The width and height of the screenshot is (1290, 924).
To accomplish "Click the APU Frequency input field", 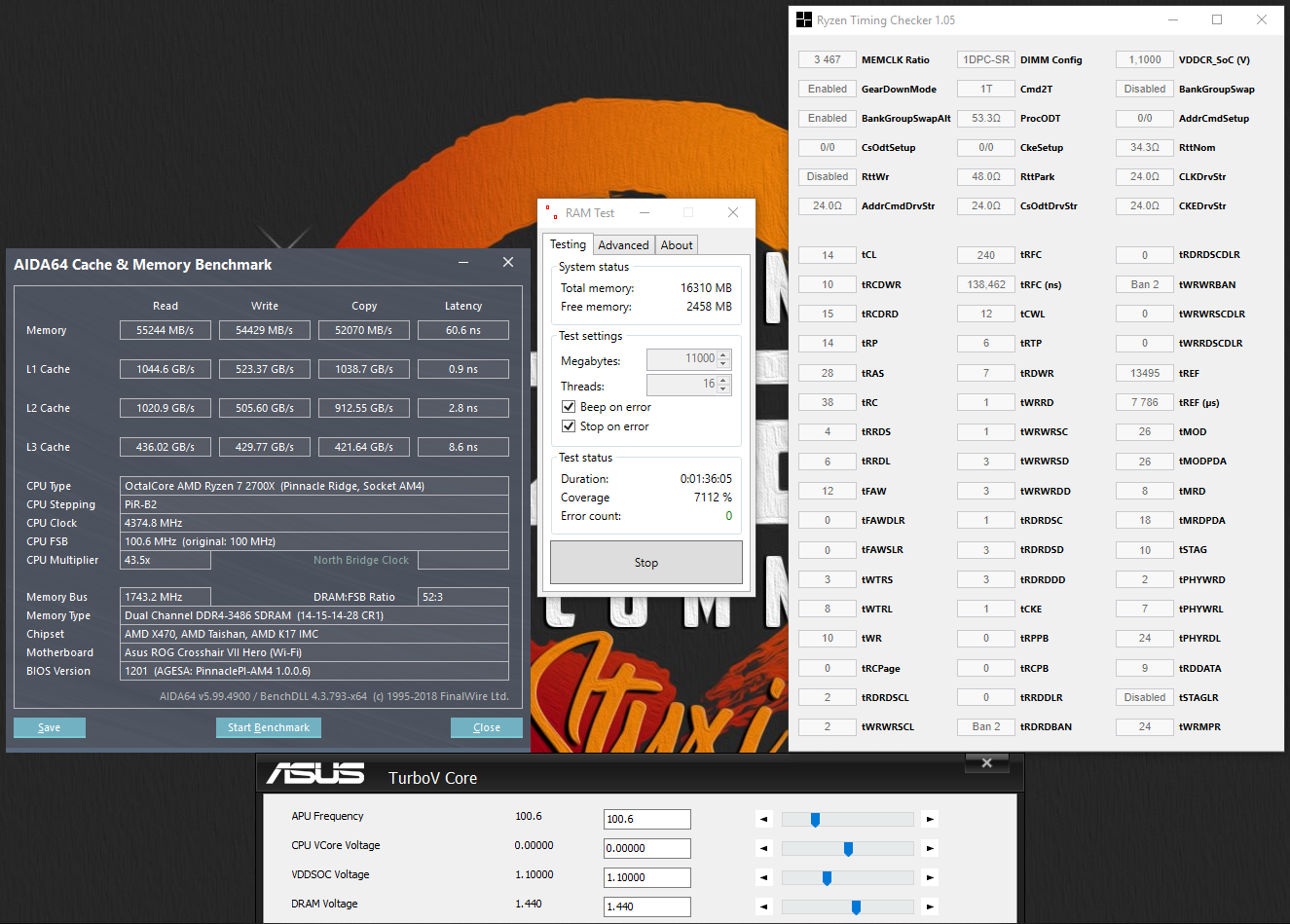I will pos(647,819).
